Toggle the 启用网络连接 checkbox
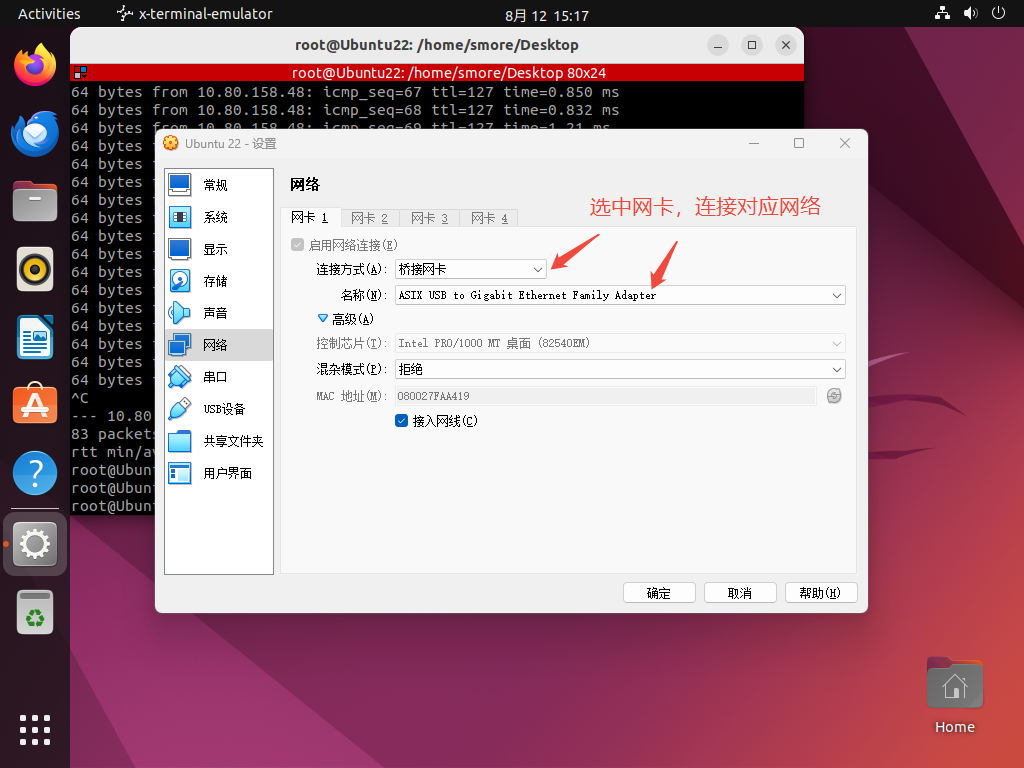Viewport: 1024px width, 768px height. [x=298, y=245]
